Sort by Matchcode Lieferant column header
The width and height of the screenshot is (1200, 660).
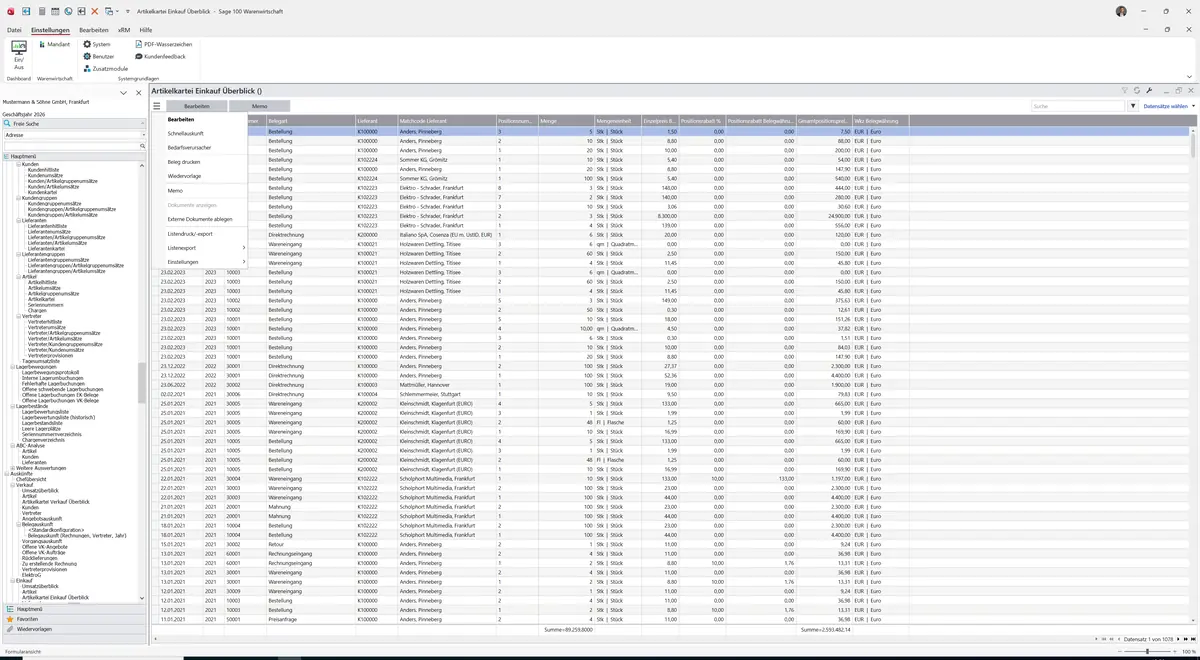(447, 121)
